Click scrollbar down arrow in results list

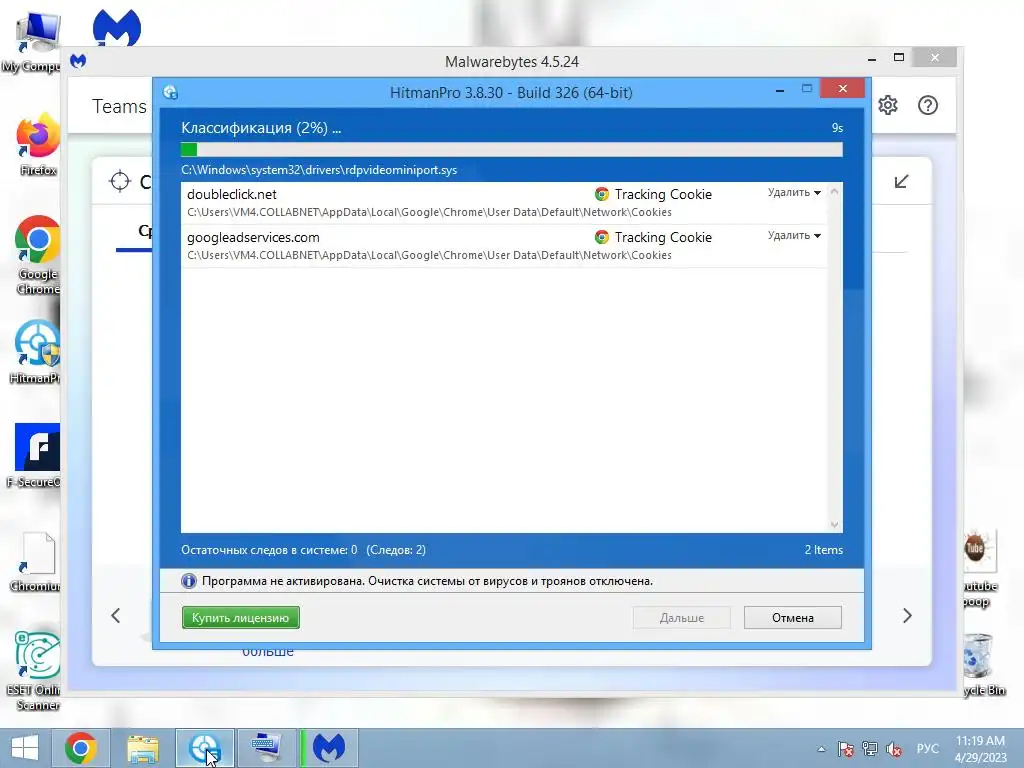click(834, 524)
